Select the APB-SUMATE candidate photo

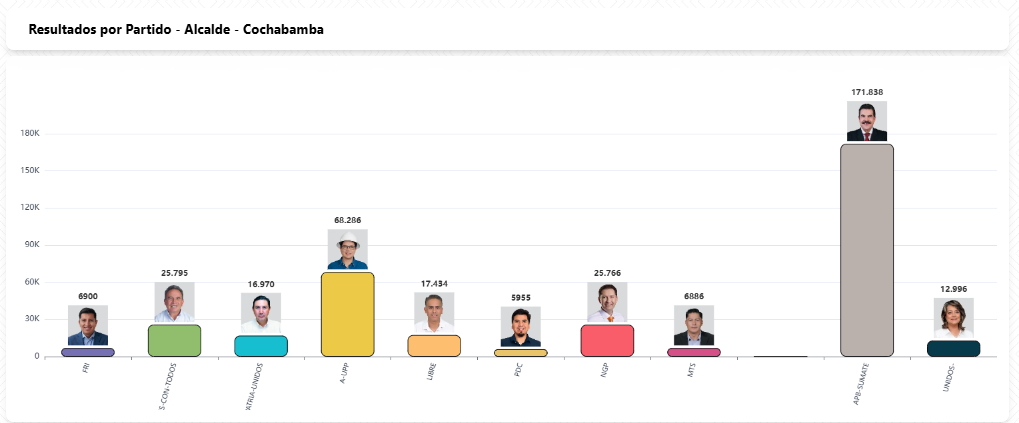[x=867, y=122]
